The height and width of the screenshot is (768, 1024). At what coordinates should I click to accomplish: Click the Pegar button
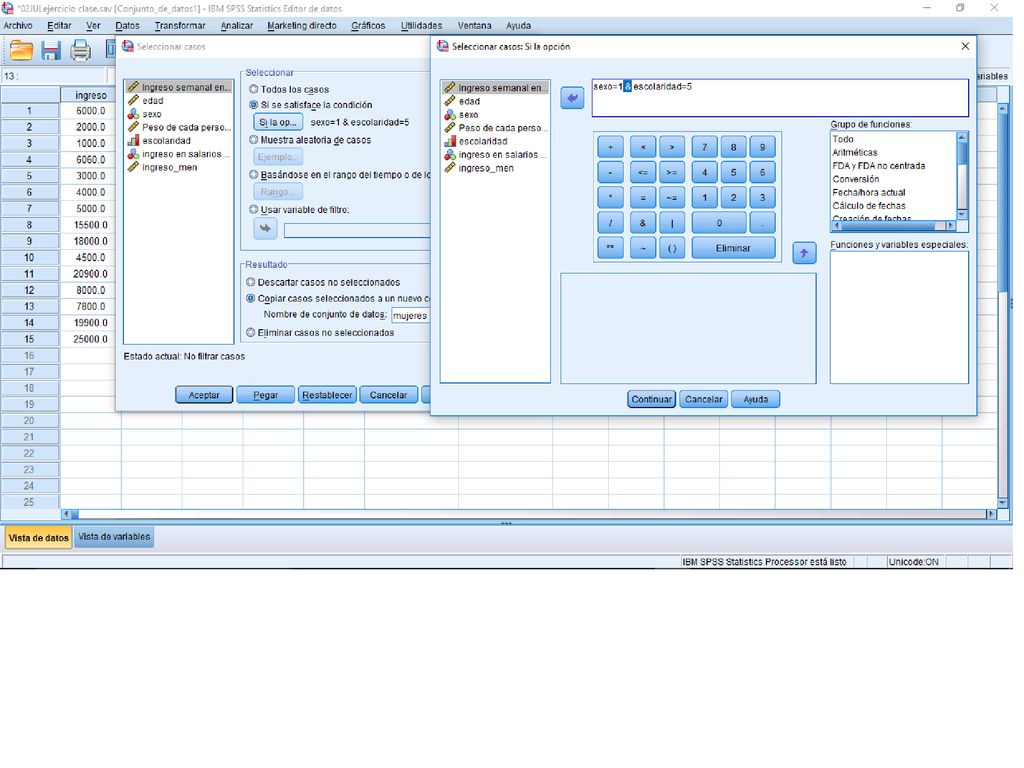[x=265, y=395]
